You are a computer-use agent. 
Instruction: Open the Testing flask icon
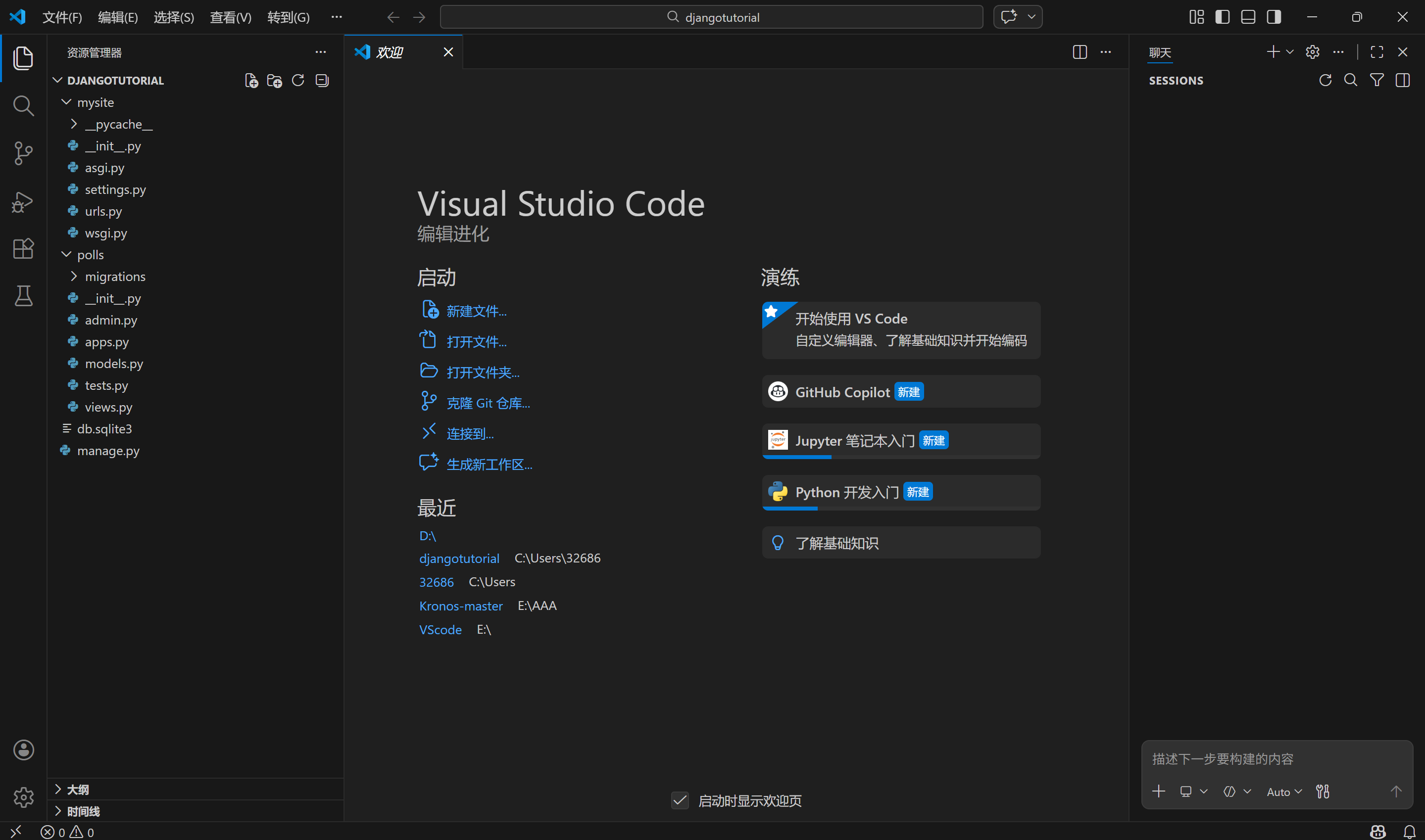(23, 295)
